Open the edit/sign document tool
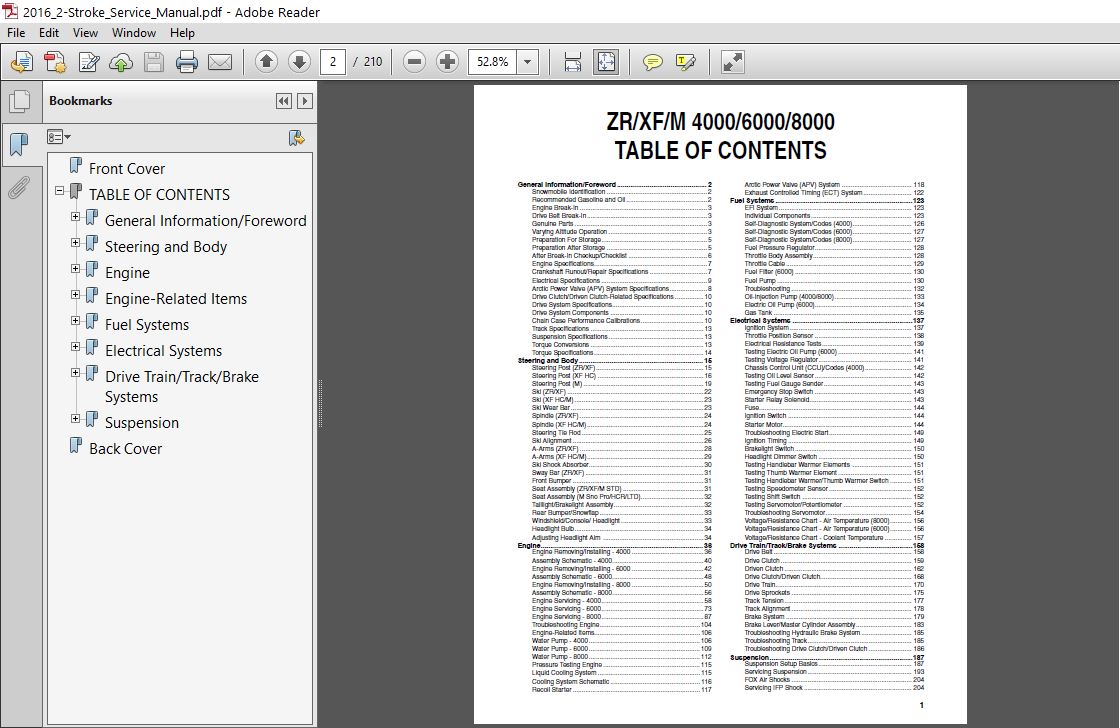The width and height of the screenshot is (1120, 728). coord(89,62)
